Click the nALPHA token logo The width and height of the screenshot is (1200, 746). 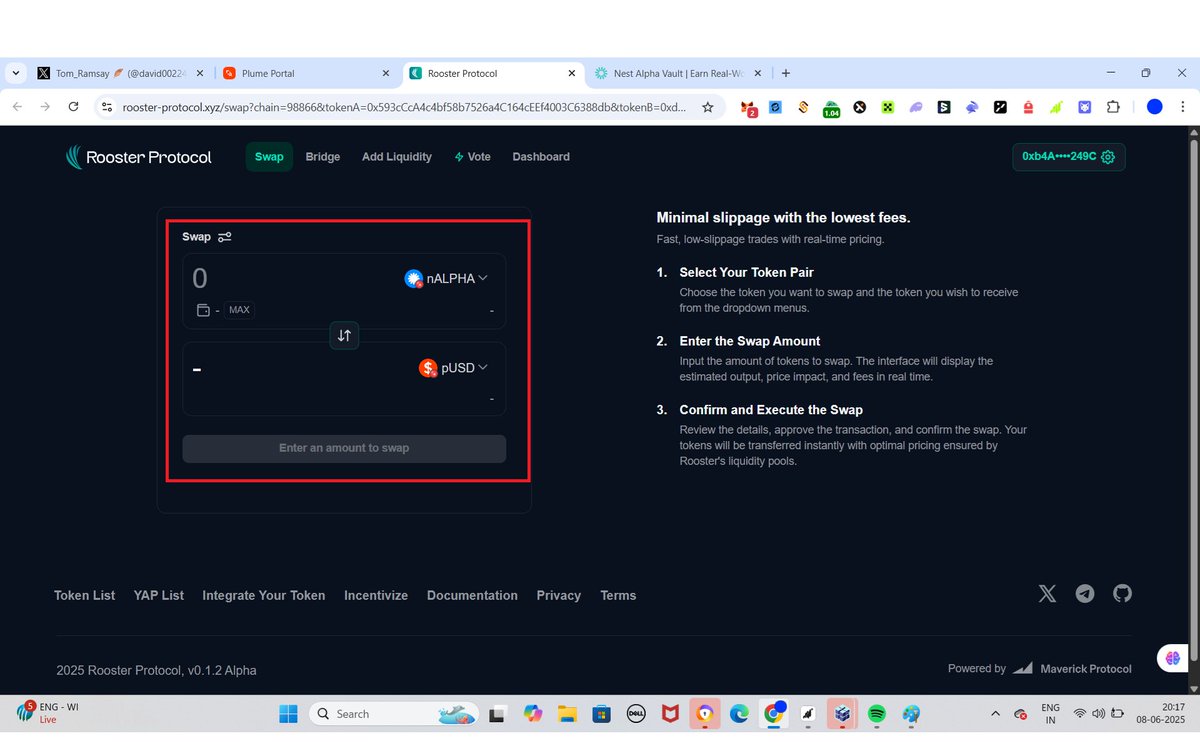[x=414, y=278]
